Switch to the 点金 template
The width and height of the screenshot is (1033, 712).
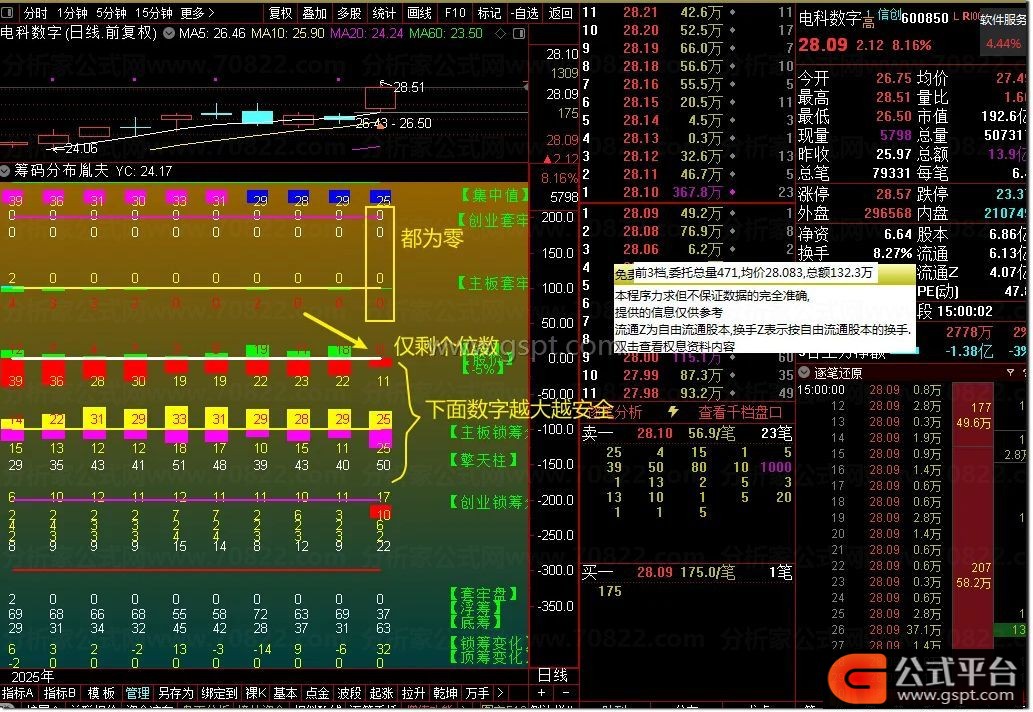tap(318, 693)
